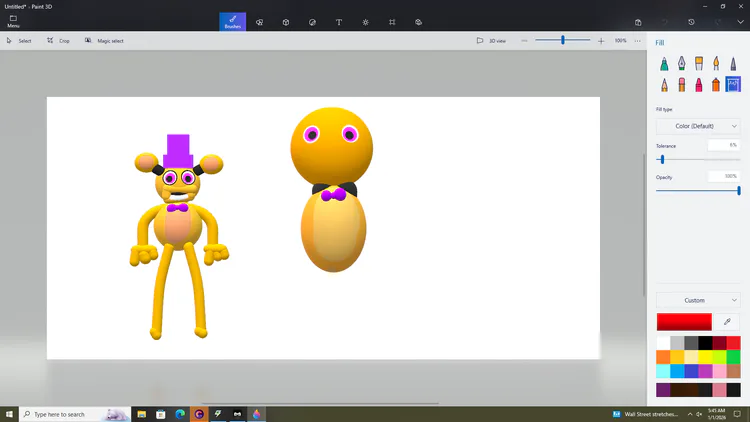
Task: Choose the green color swatch
Action: pyautogui.click(x=733, y=357)
